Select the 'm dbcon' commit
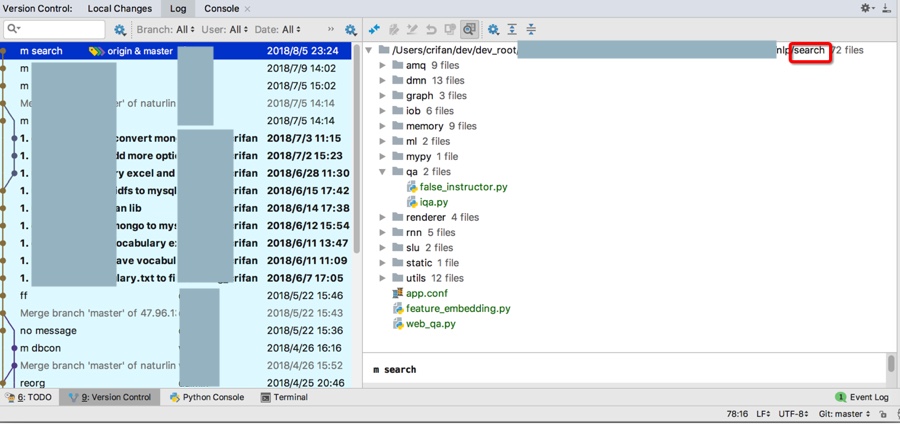The image size is (900, 424). (x=176, y=348)
